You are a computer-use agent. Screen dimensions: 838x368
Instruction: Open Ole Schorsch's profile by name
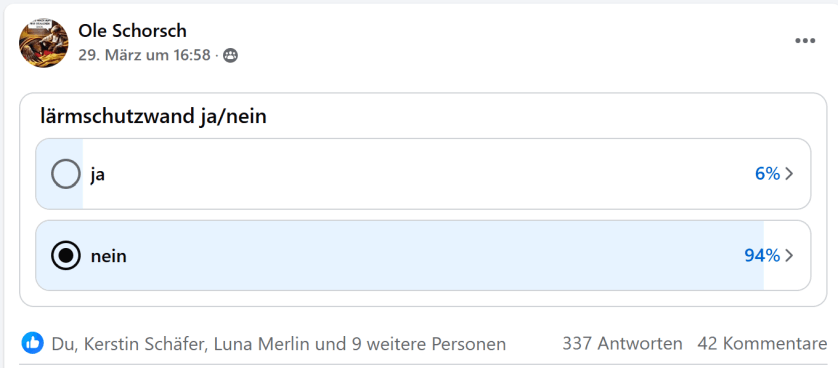tap(133, 31)
